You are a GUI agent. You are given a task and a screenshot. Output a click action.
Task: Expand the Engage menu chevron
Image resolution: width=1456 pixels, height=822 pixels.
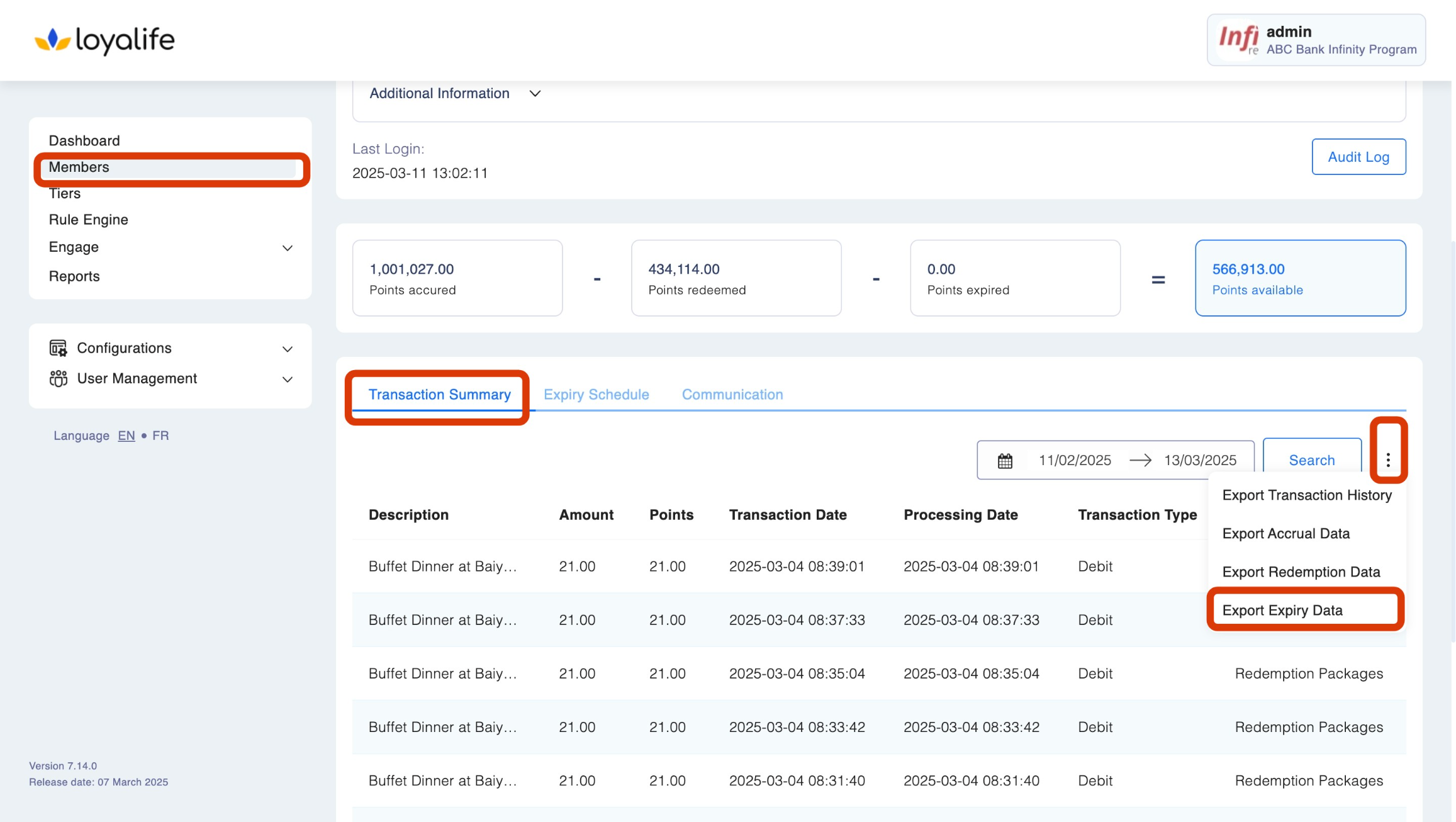288,248
